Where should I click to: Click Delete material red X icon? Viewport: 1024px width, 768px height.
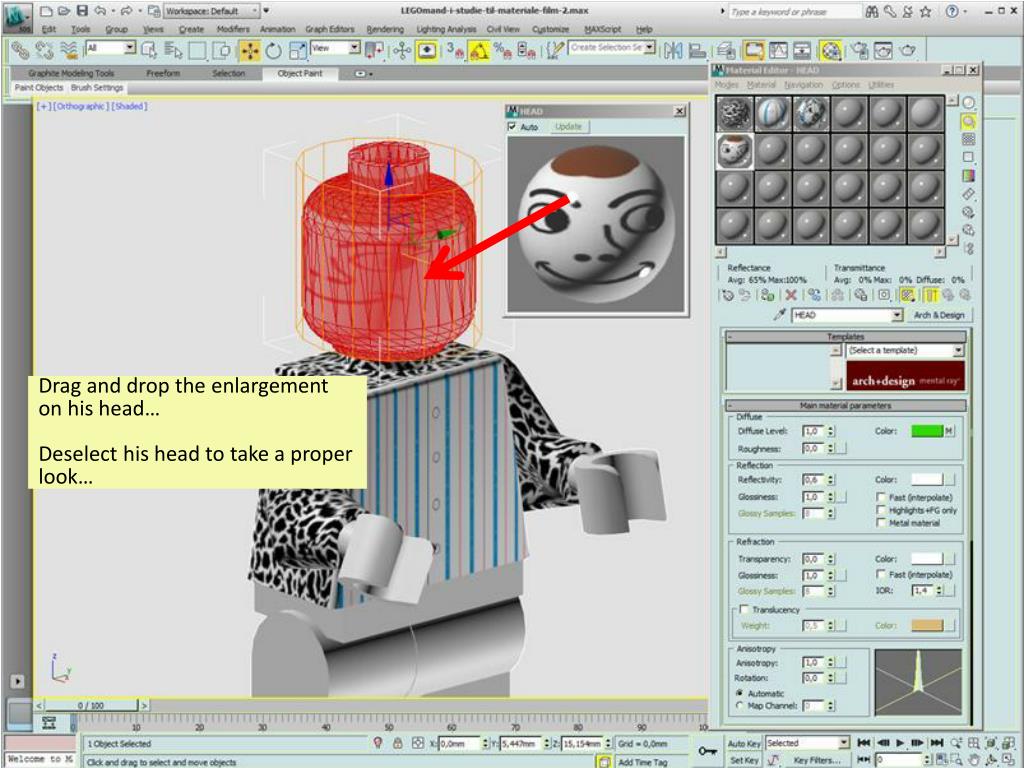coord(791,295)
